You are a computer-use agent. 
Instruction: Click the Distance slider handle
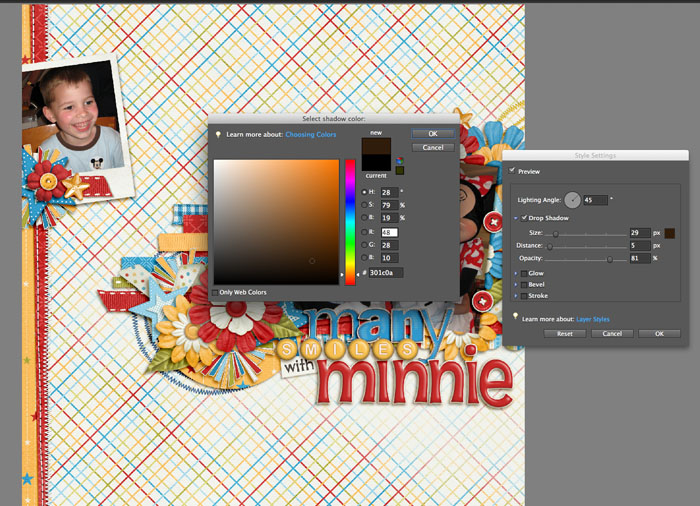point(550,247)
